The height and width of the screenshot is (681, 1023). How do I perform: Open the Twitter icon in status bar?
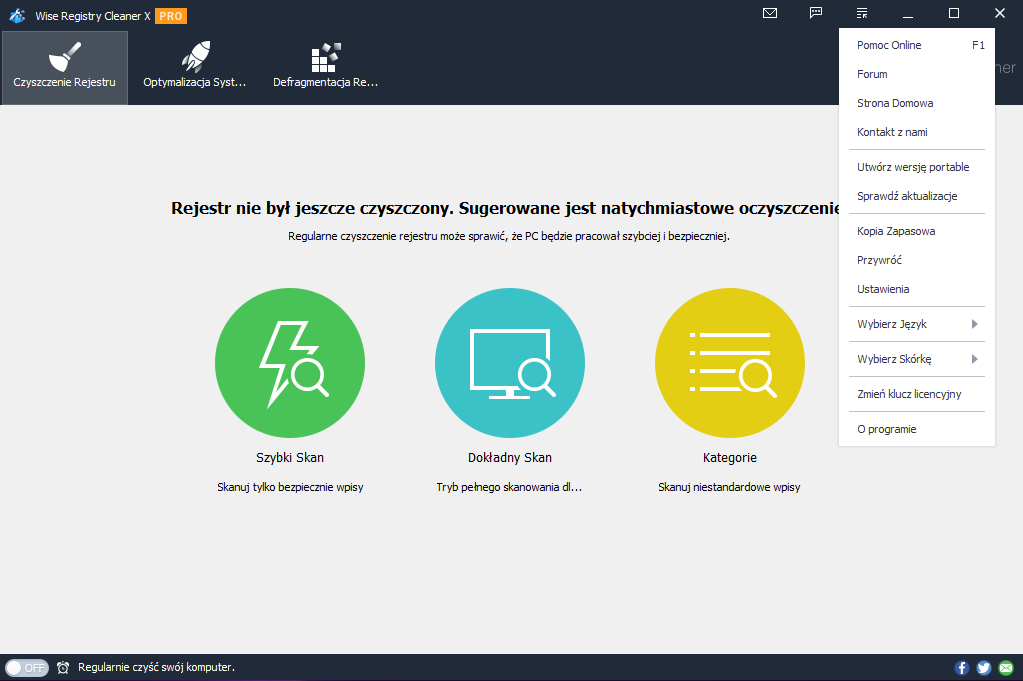coord(984,667)
